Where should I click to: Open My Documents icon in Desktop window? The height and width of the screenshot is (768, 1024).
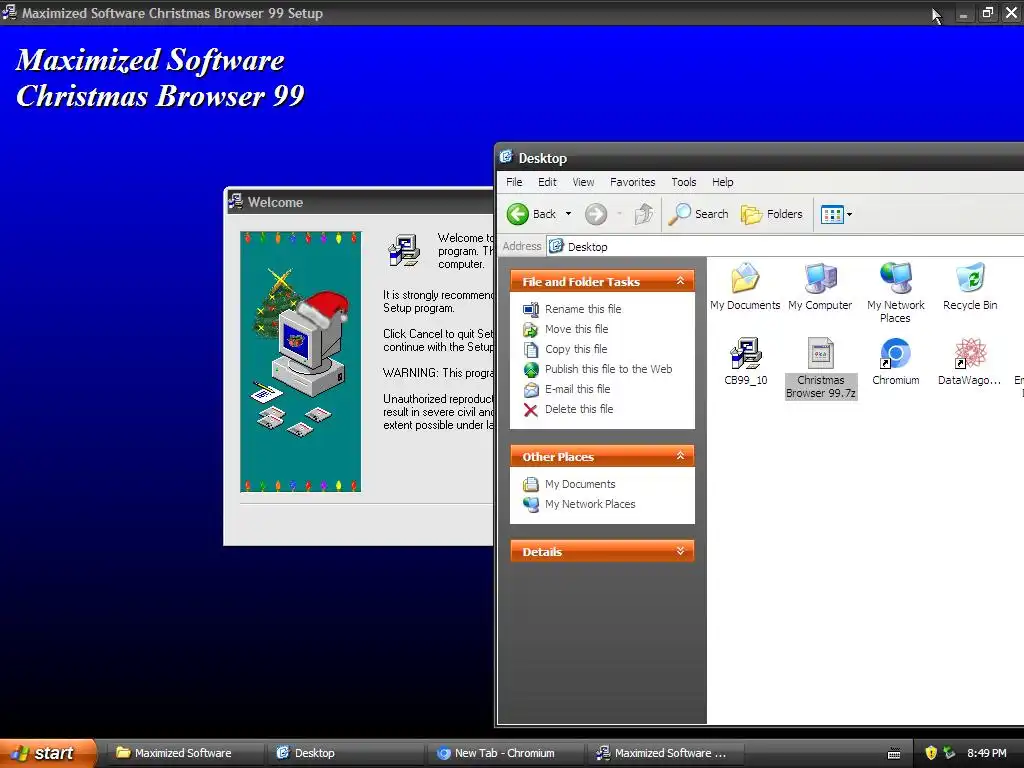click(x=745, y=286)
